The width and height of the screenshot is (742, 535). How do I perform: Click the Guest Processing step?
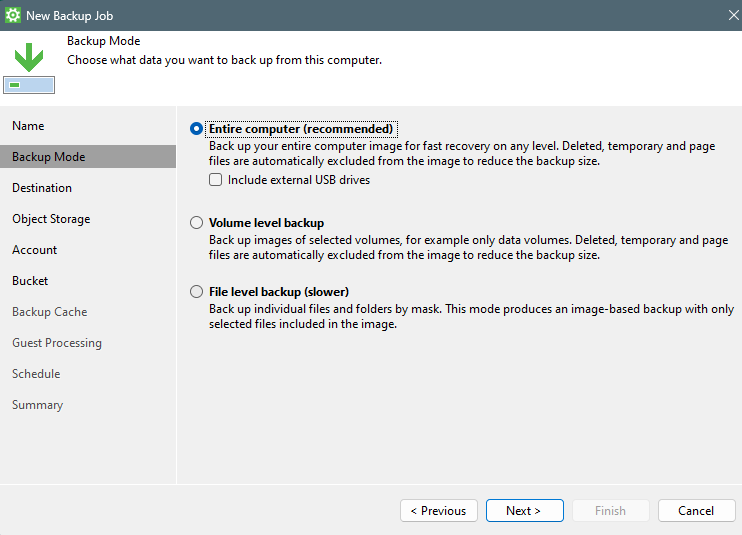(x=57, y=343)
